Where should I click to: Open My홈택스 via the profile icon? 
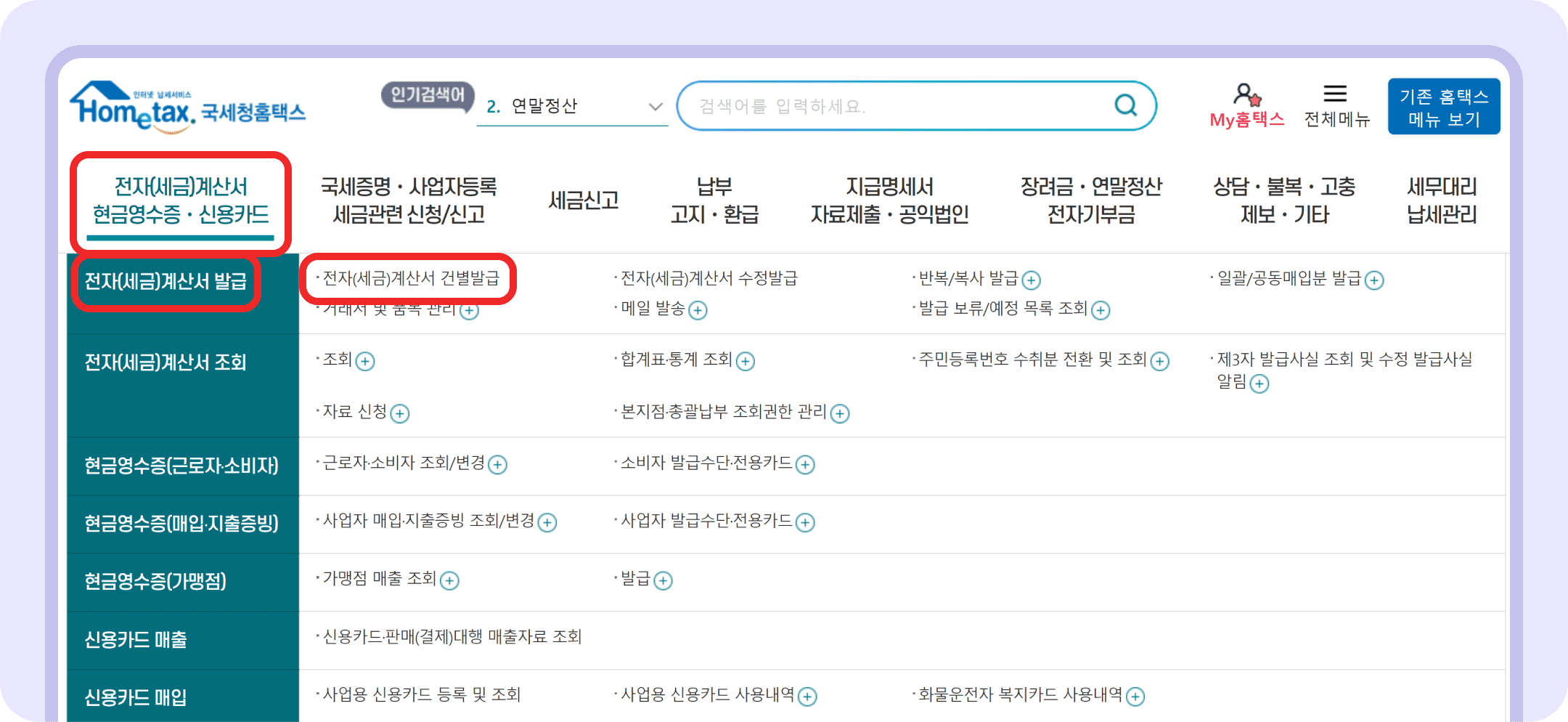1246,95
